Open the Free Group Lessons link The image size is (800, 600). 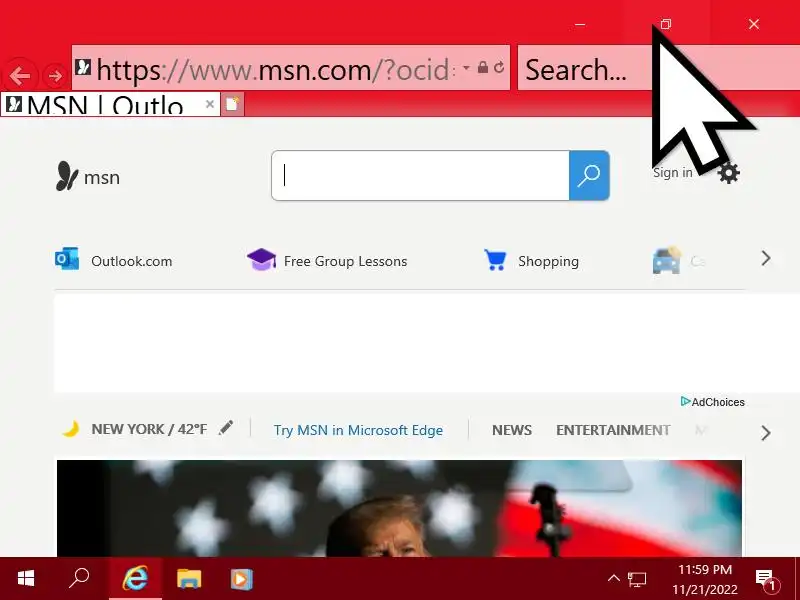click(327, 260)
